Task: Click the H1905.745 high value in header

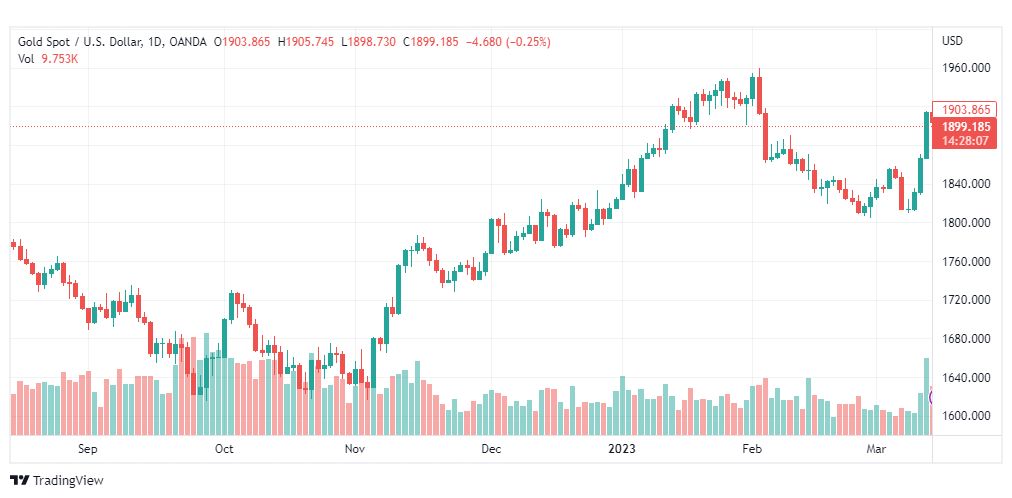Action: point(306,42)
